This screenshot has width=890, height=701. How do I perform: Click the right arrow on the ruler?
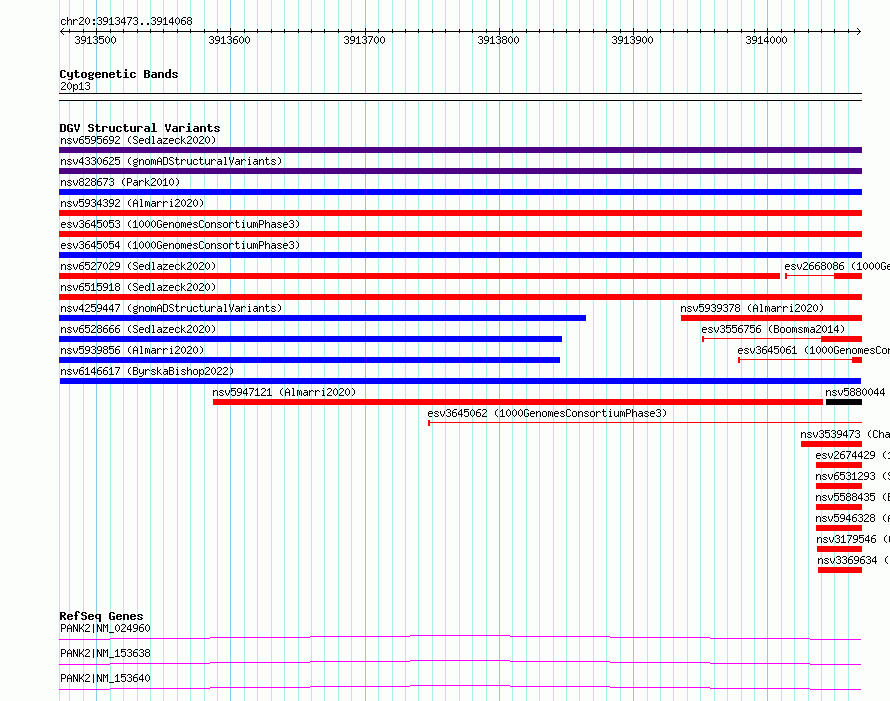coord(858,31)
